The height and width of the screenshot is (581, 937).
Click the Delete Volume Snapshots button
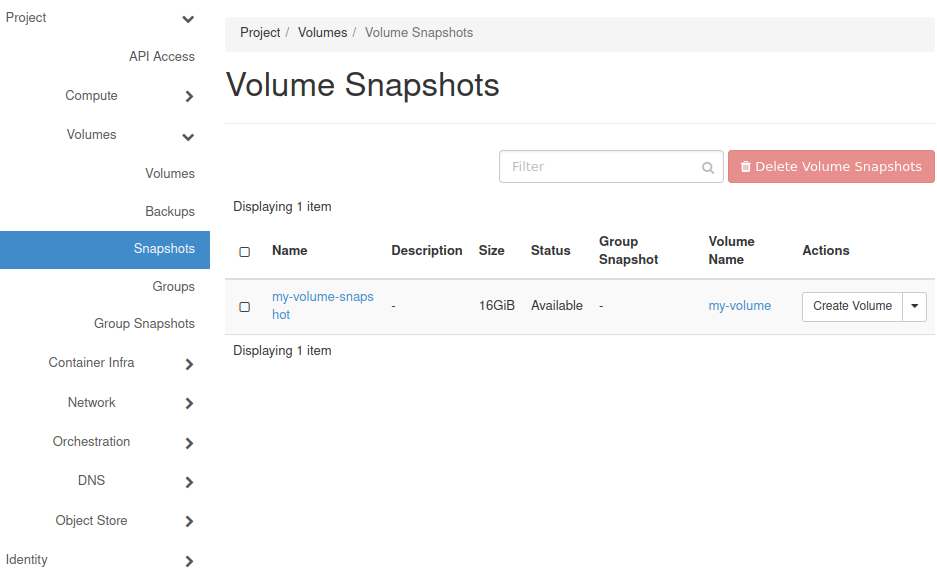click(x=831, y=167)
